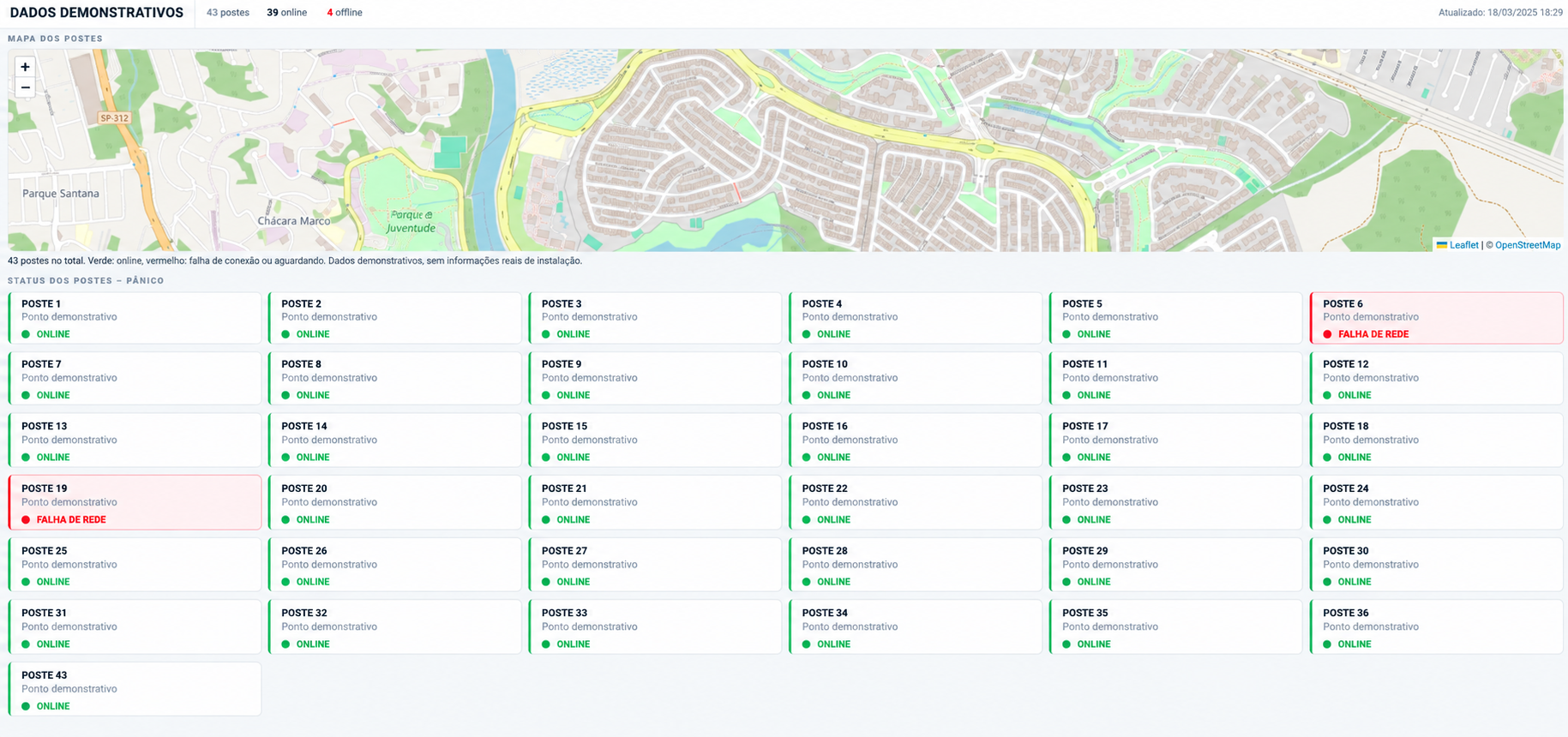Screen dimensions: 1568x737
Task: Click the green status dot on POSTE 10
Action: pyautogui.click(x=807, y=395)
